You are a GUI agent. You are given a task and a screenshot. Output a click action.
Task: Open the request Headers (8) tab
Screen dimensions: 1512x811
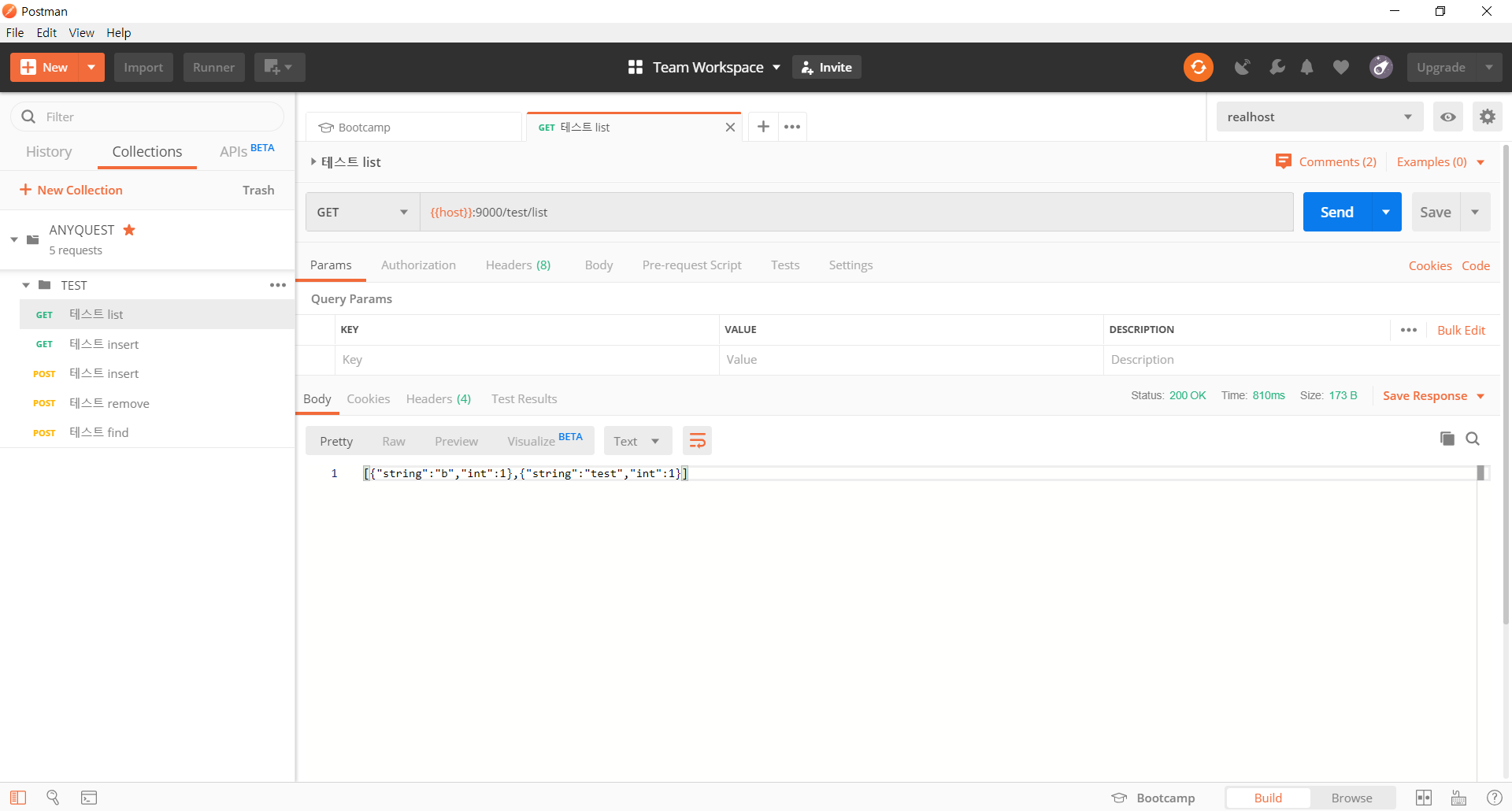[518, 265]
